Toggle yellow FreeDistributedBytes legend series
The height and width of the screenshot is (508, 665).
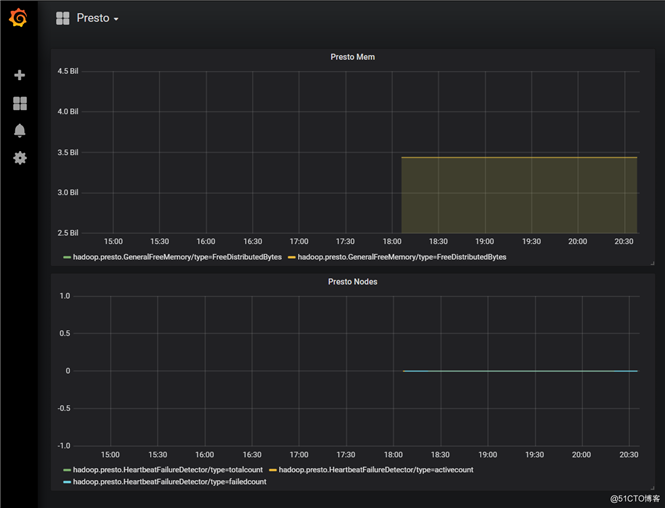point(402,257)
